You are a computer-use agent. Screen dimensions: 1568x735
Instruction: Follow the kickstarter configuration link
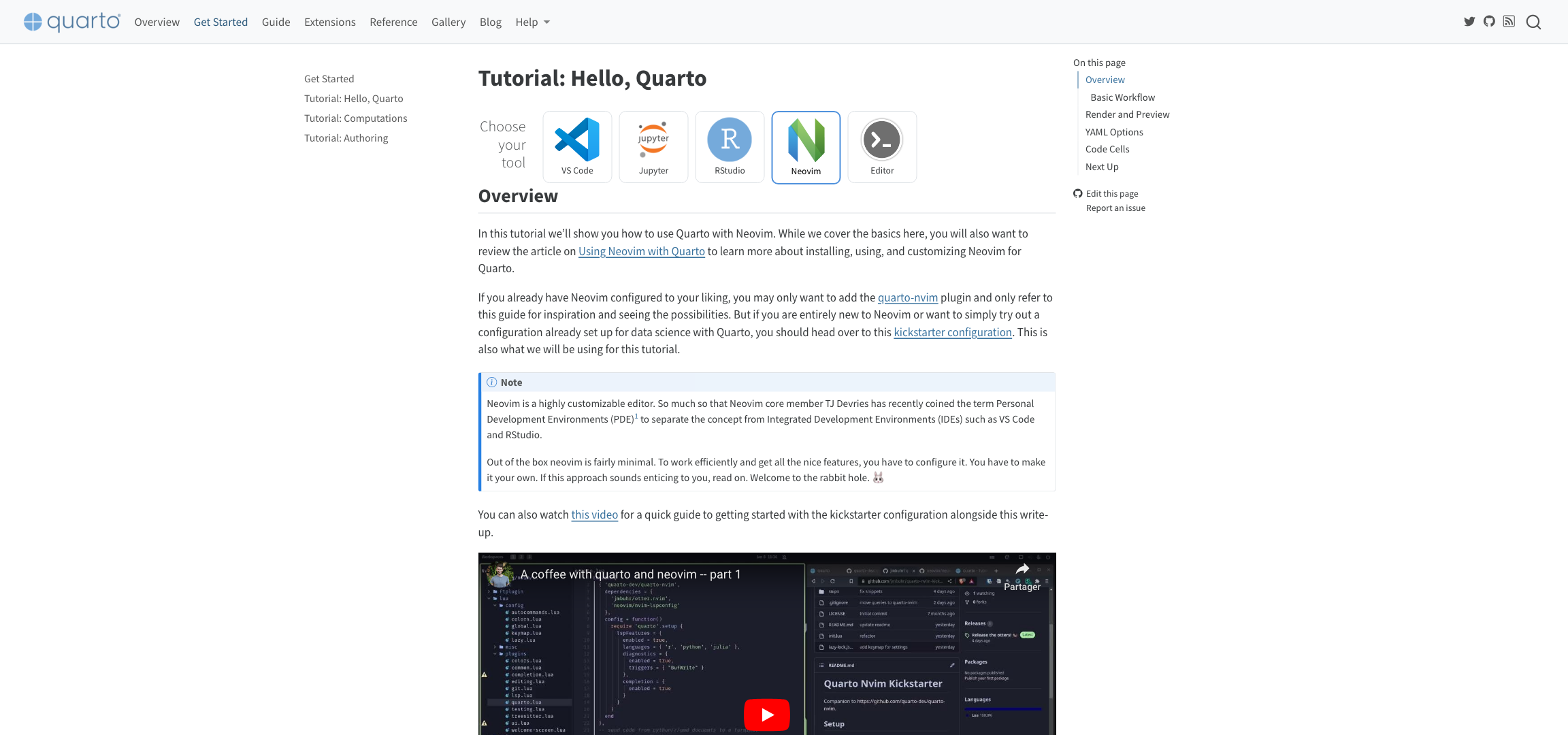point(953,332)
